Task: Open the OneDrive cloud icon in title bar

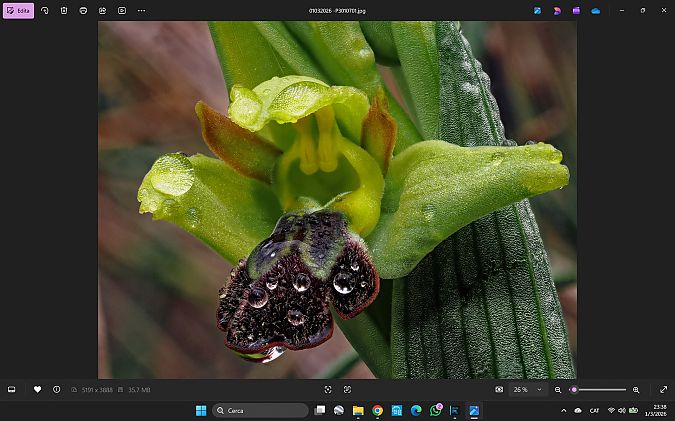Action: coord(595,10)
